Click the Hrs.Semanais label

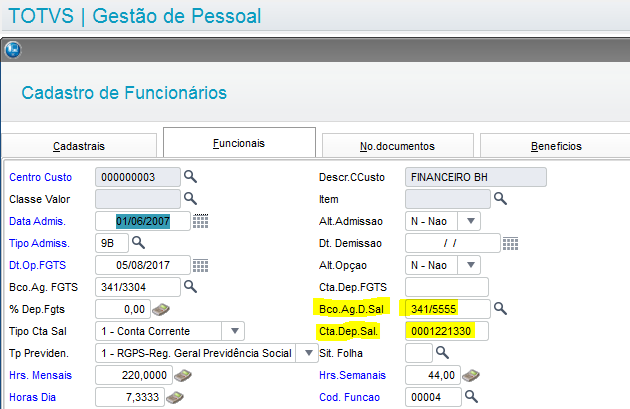352,375
